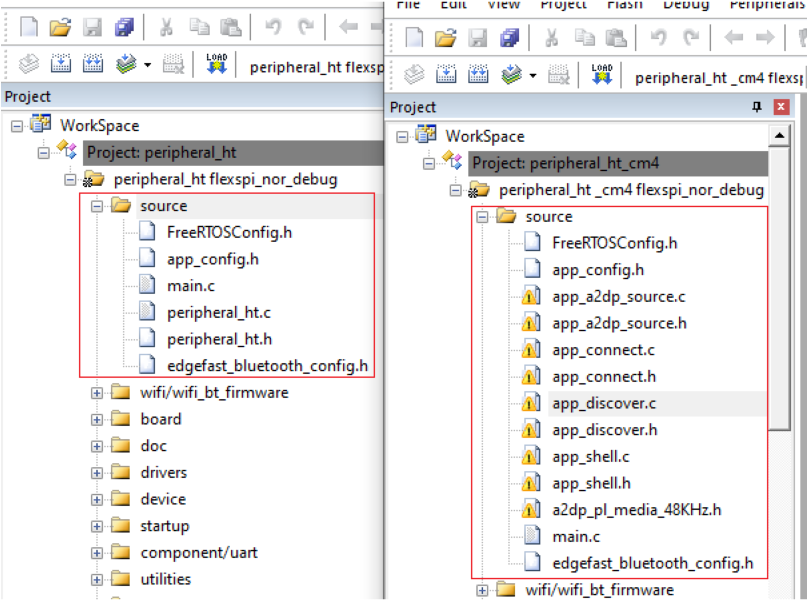Click Save All icon in left window toolbar
The image size is (808, 603).
click(x=125, y=27)
